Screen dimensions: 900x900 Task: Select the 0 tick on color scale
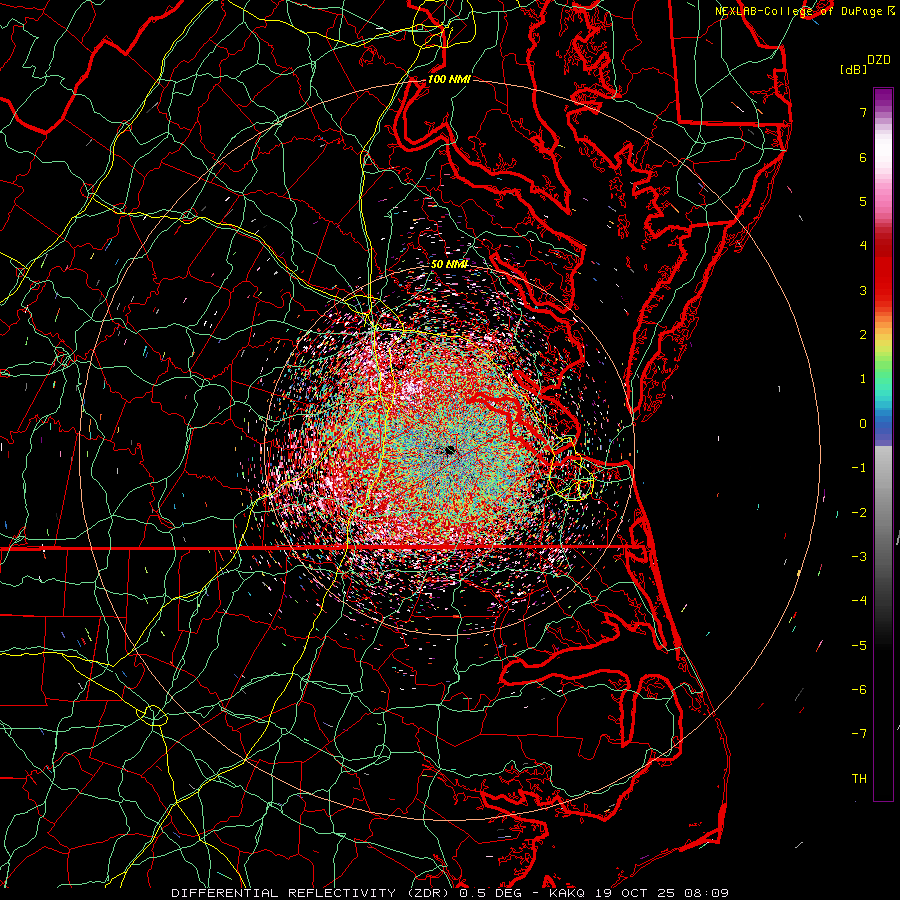(x=863, y=424)
